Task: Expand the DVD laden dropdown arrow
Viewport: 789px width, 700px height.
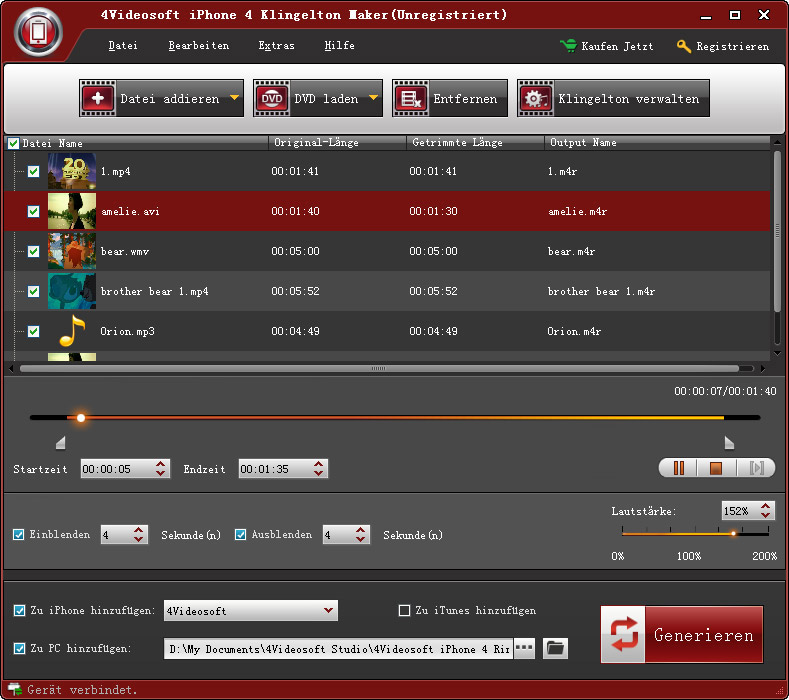Action: pyautogui.click(x=374, y=99)
